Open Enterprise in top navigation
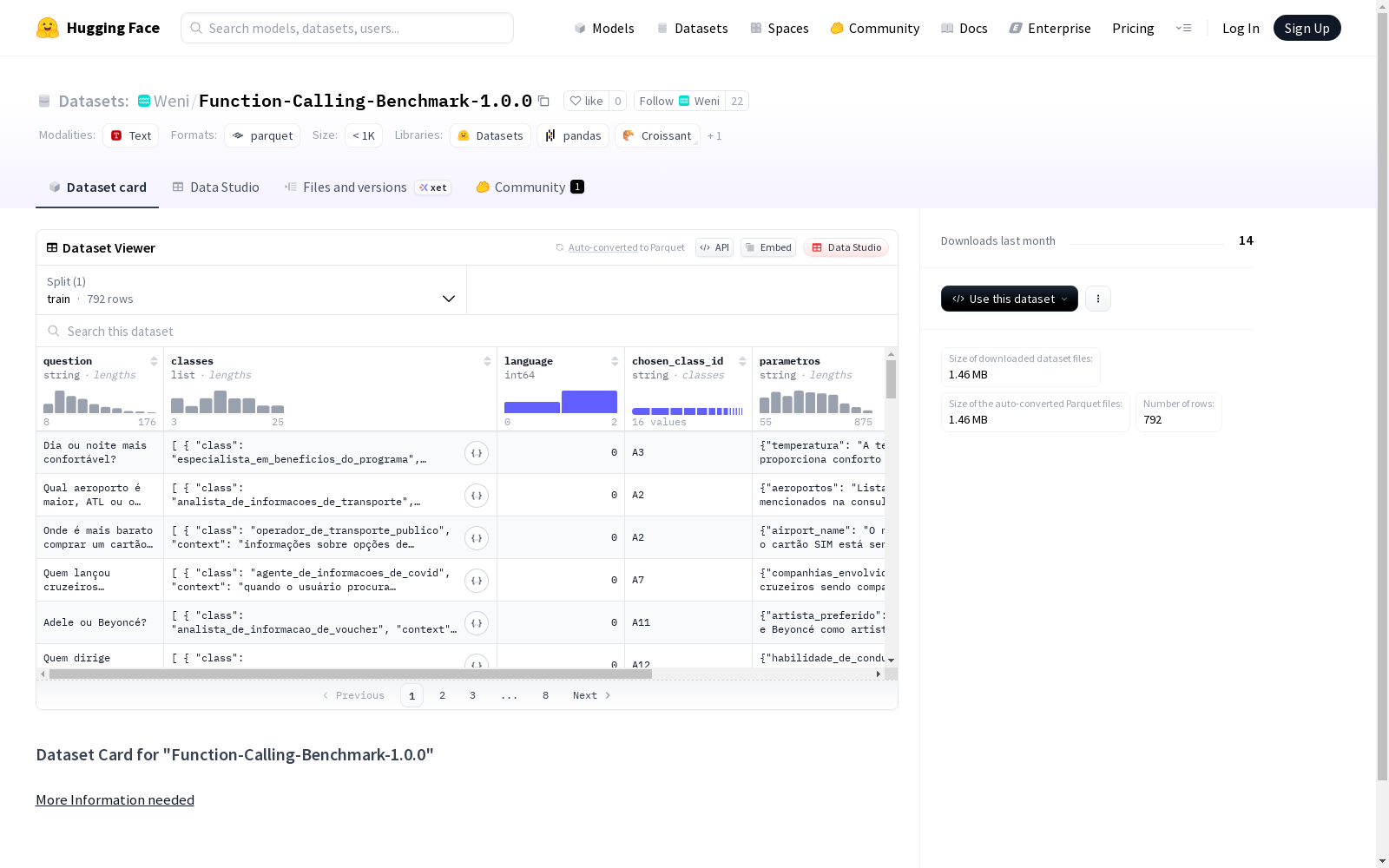 tap(1050, 28)
